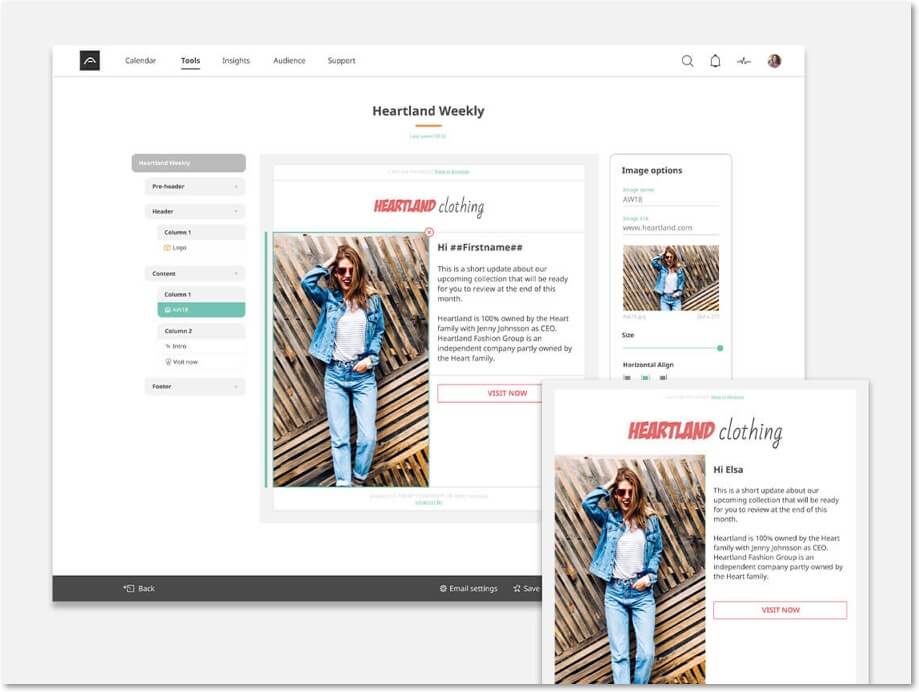Open the Audience menu
Image resolution: width=919 pixels, height=692 pixels.
(290, 60)
